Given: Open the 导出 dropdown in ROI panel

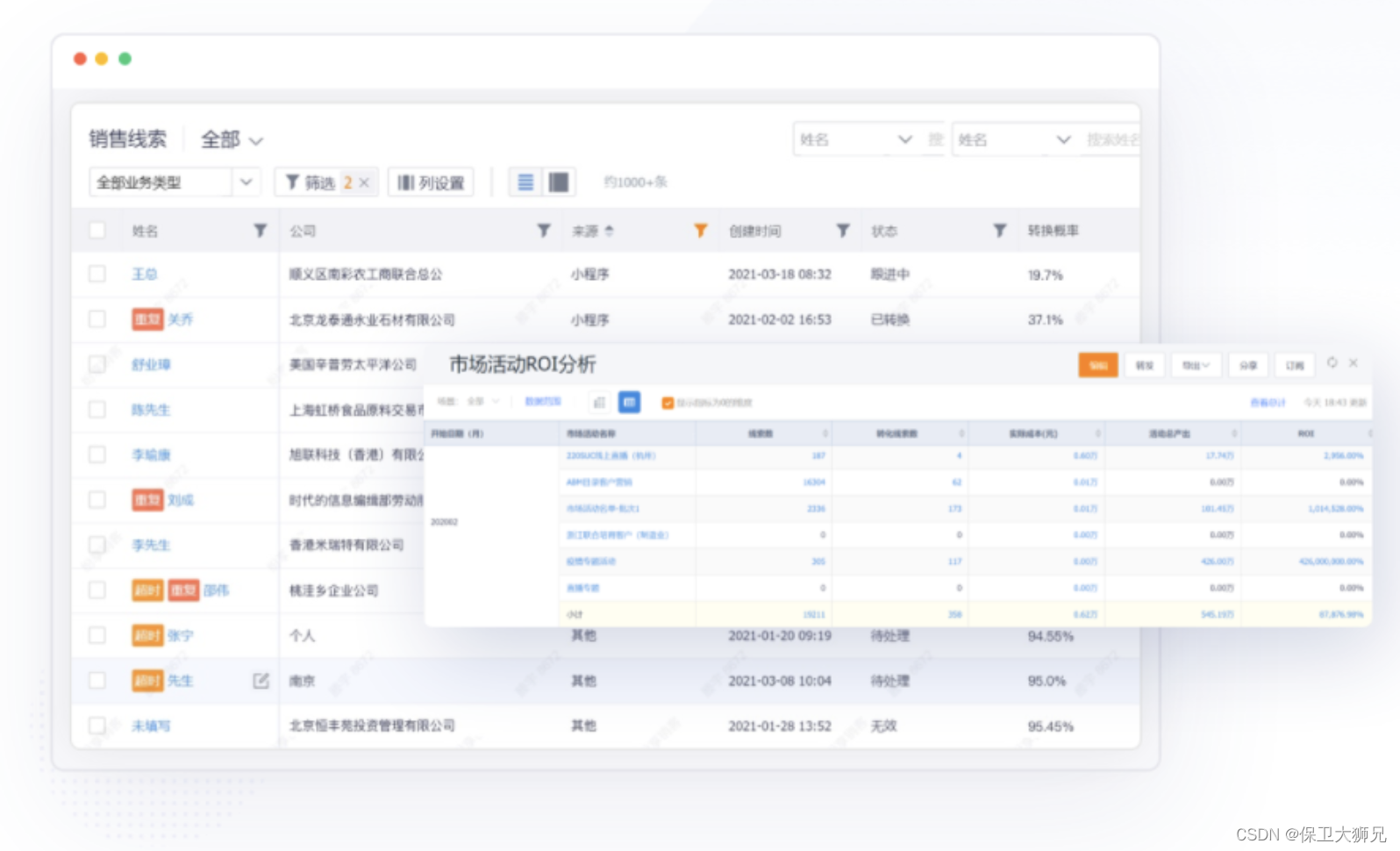Looking at the screenshot, I should coord(1196,365).
